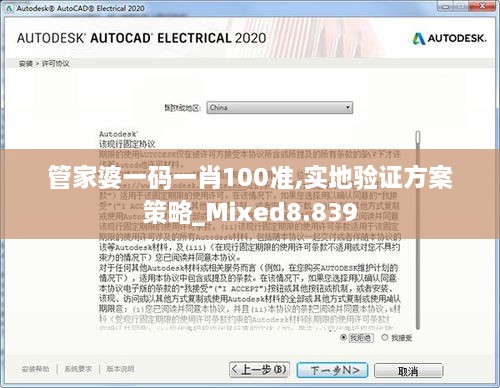Screen dimensions: 500x388
Task: Click the 取消 cancel button
Action: (x=408, y=371)
